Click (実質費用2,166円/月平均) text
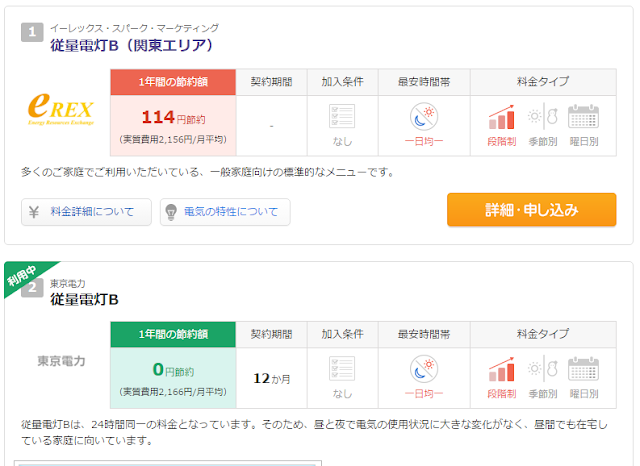 click(173, 392)
